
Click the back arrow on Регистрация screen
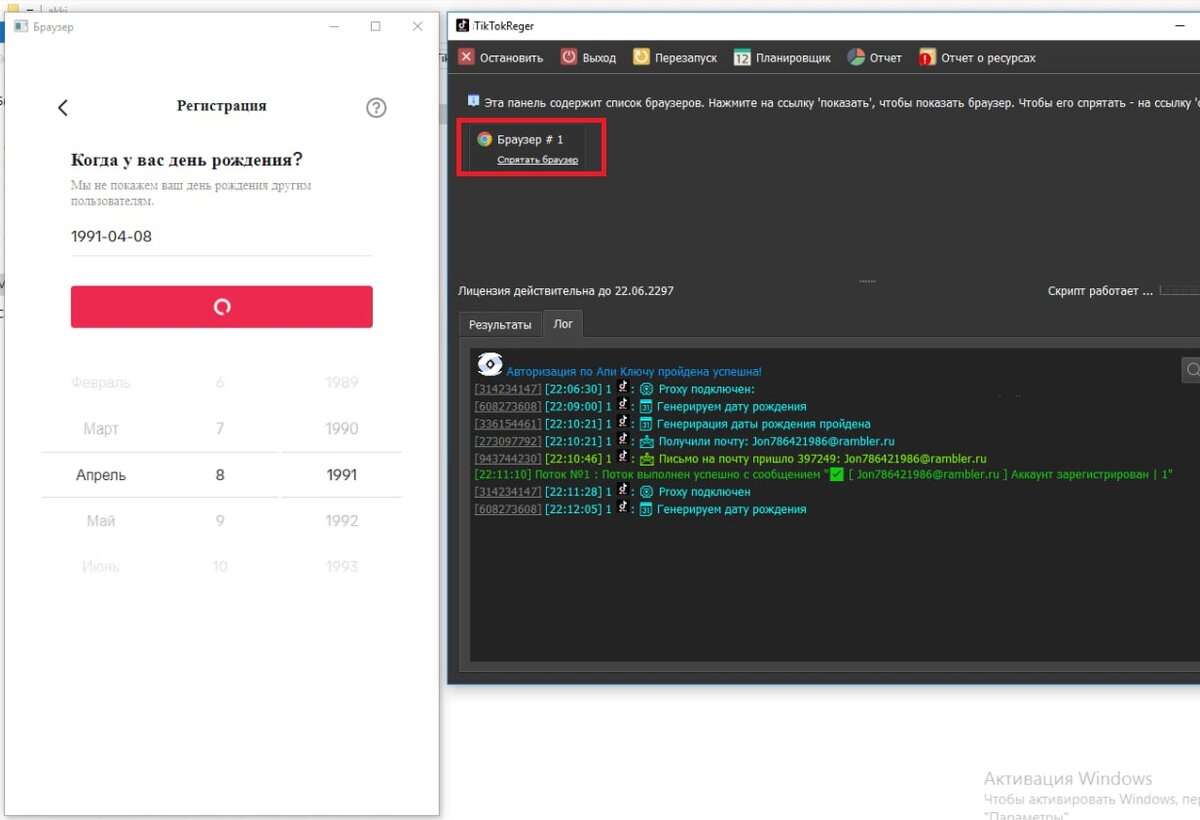point(63,107)
